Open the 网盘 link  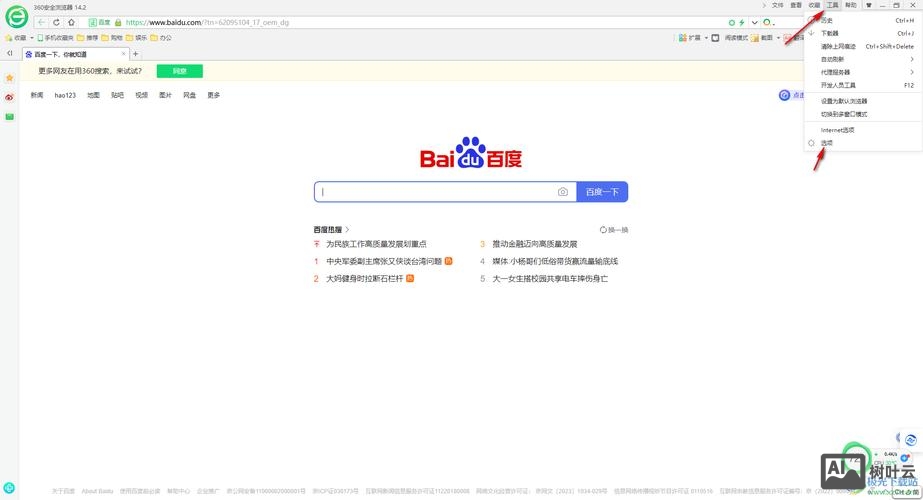pos(190,95)
